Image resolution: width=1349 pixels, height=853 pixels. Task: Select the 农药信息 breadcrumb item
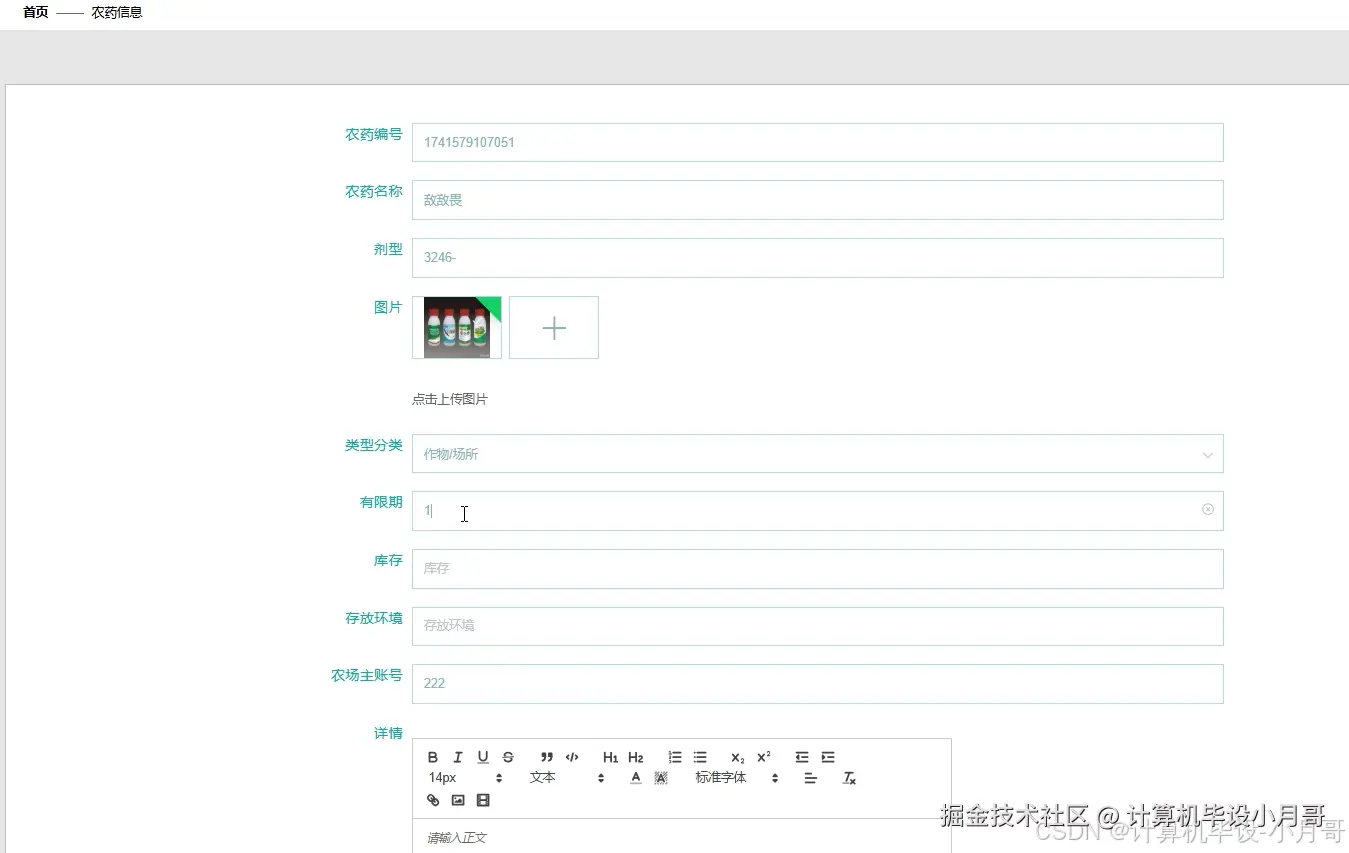pos(115,12)
